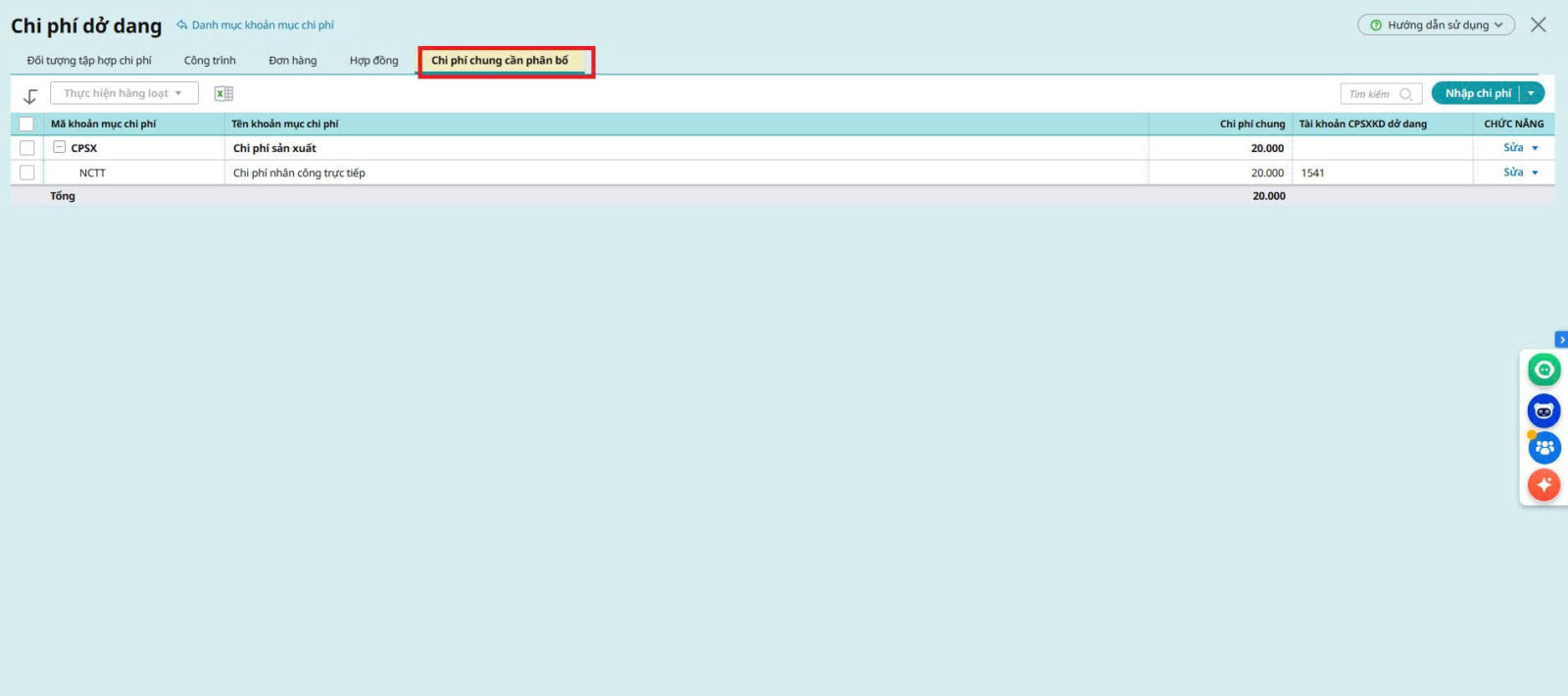
Task: Check the NCTT row checkbox
Action: point(26,173)
